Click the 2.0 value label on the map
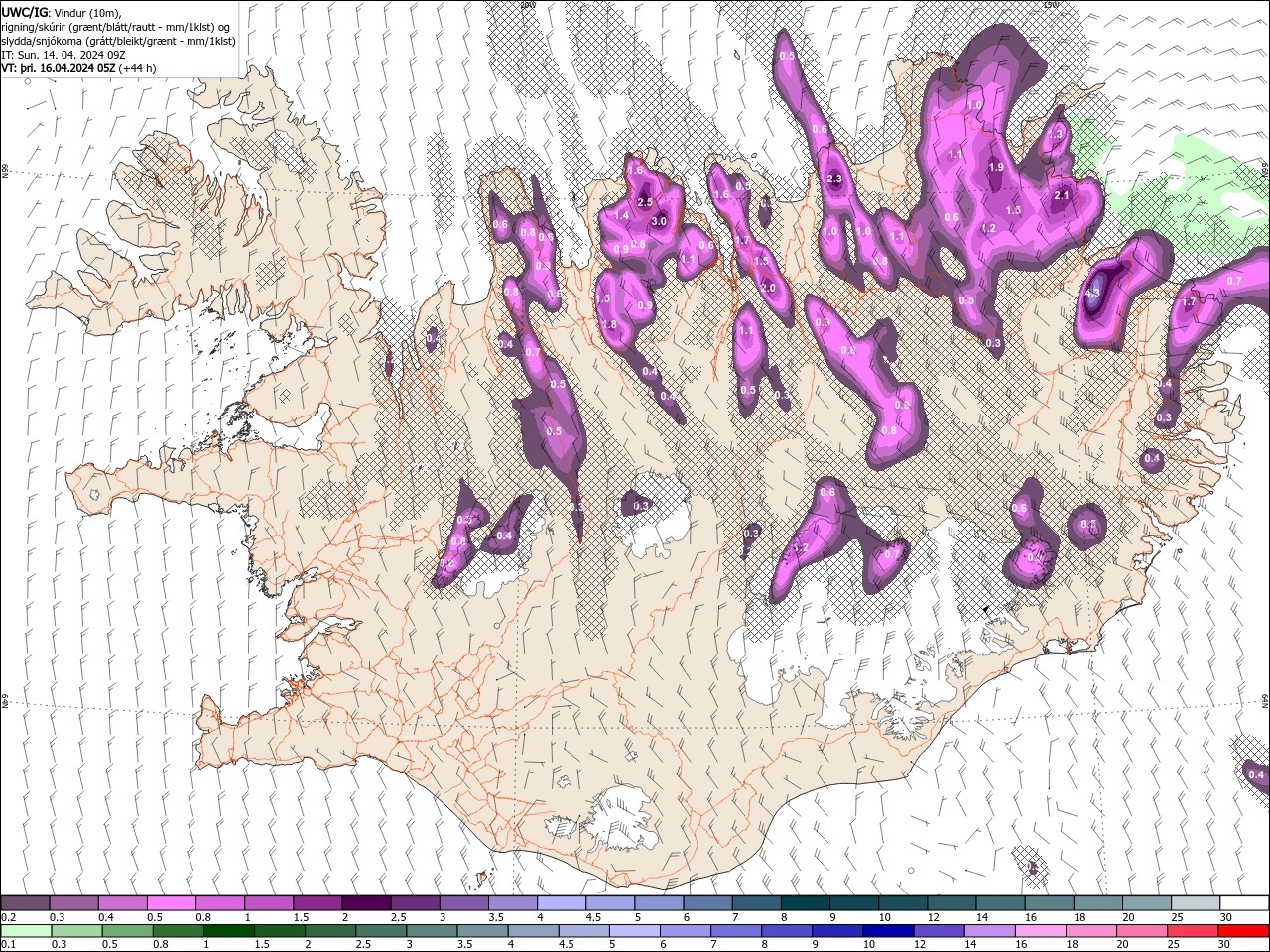The image size is (1270, 952). pyautogui.click(x=768, y=288)
